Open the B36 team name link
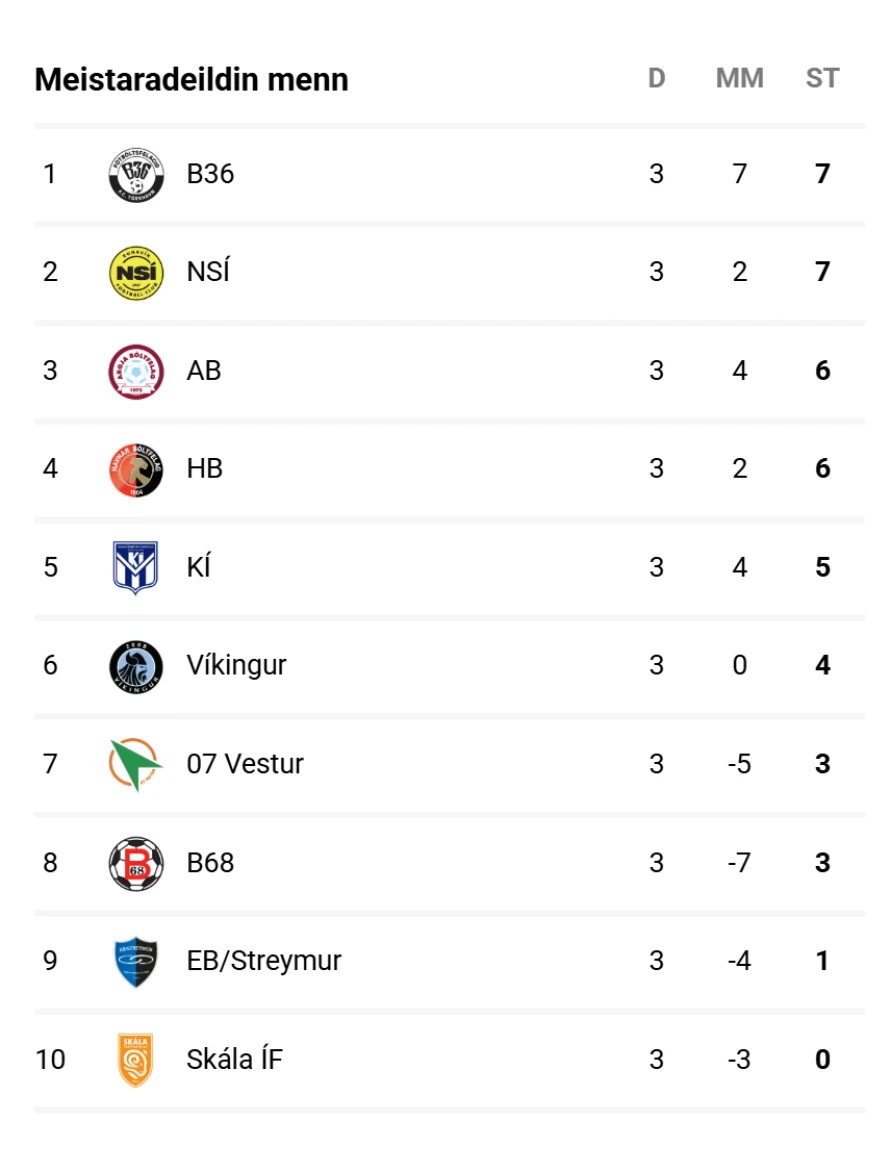Screen dimensions: 890x1172 point(210,175)
